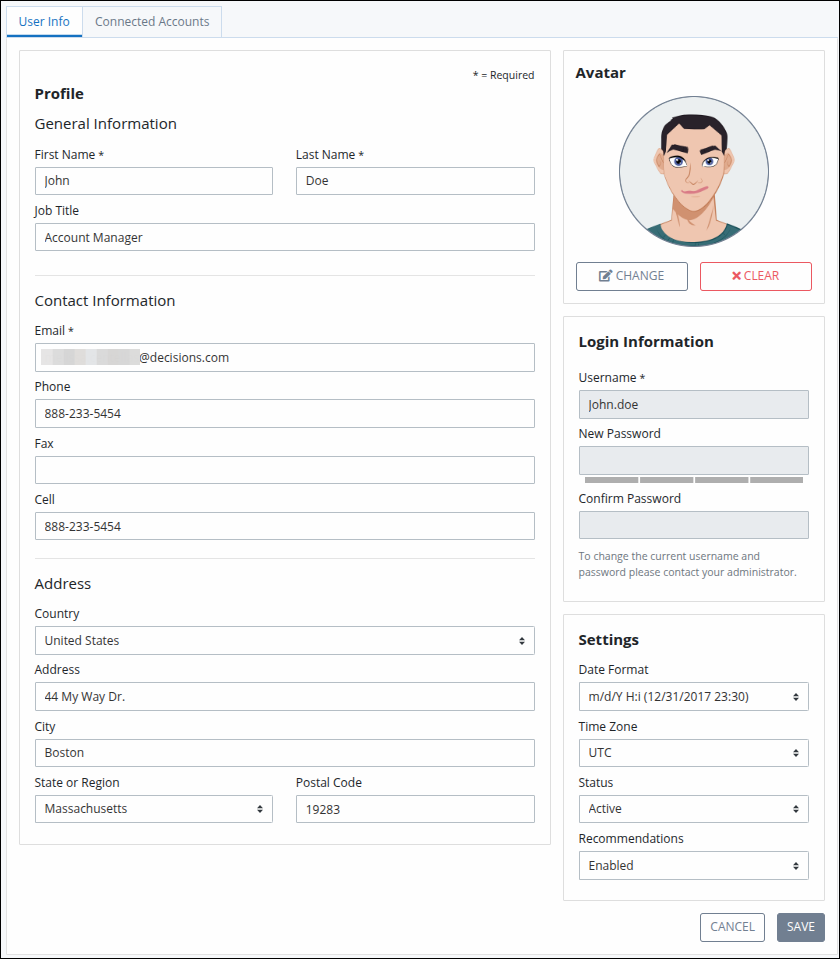The width and height of the screenshot is (840, 959).
Task: Open the Country dropdown
Action: pyautogui.click(x=284, y=640)
